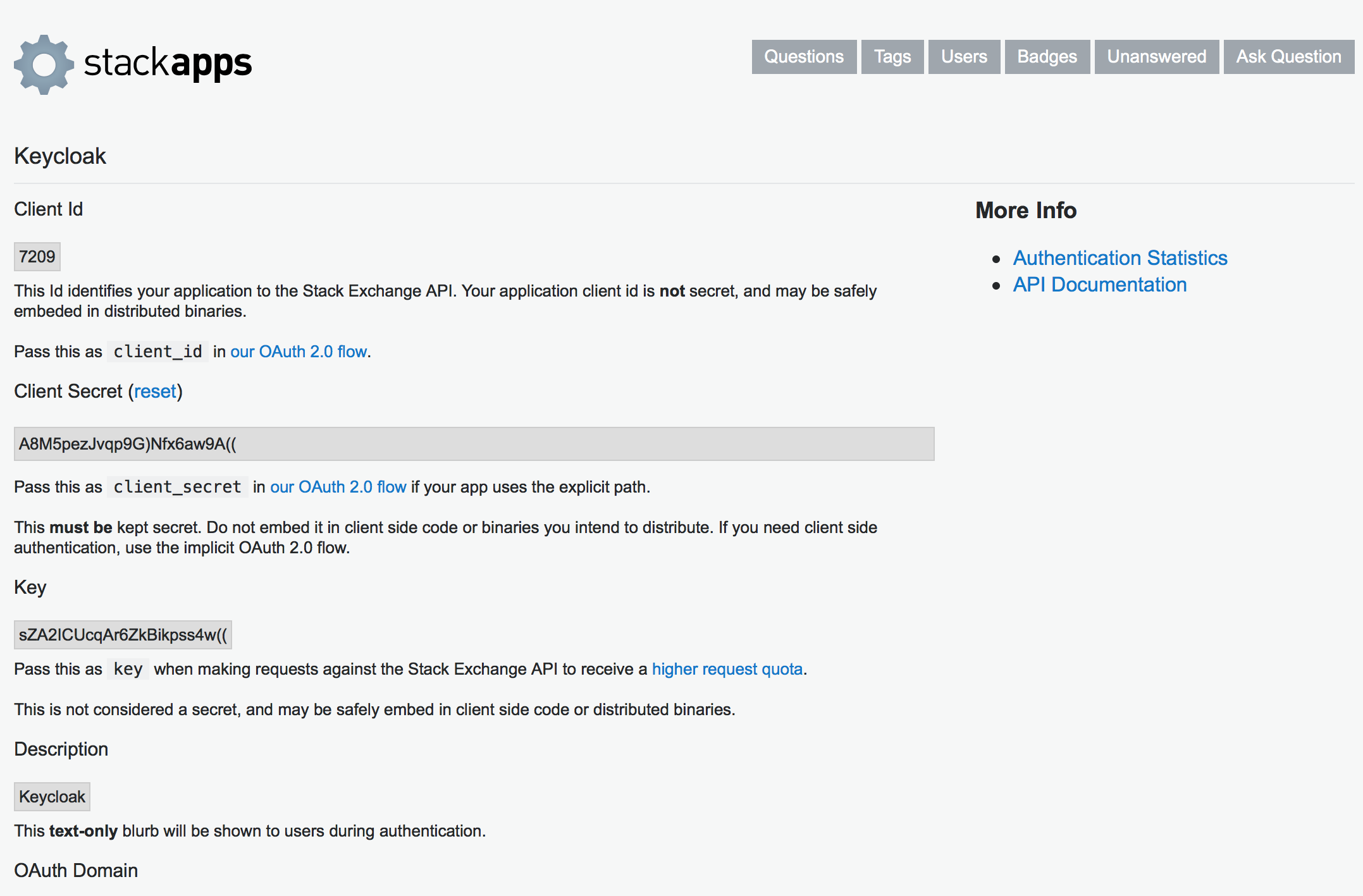Select the Description Keycloak field
The width and height of the screenshot is (1363, 896).
click(x=52, y=796)
